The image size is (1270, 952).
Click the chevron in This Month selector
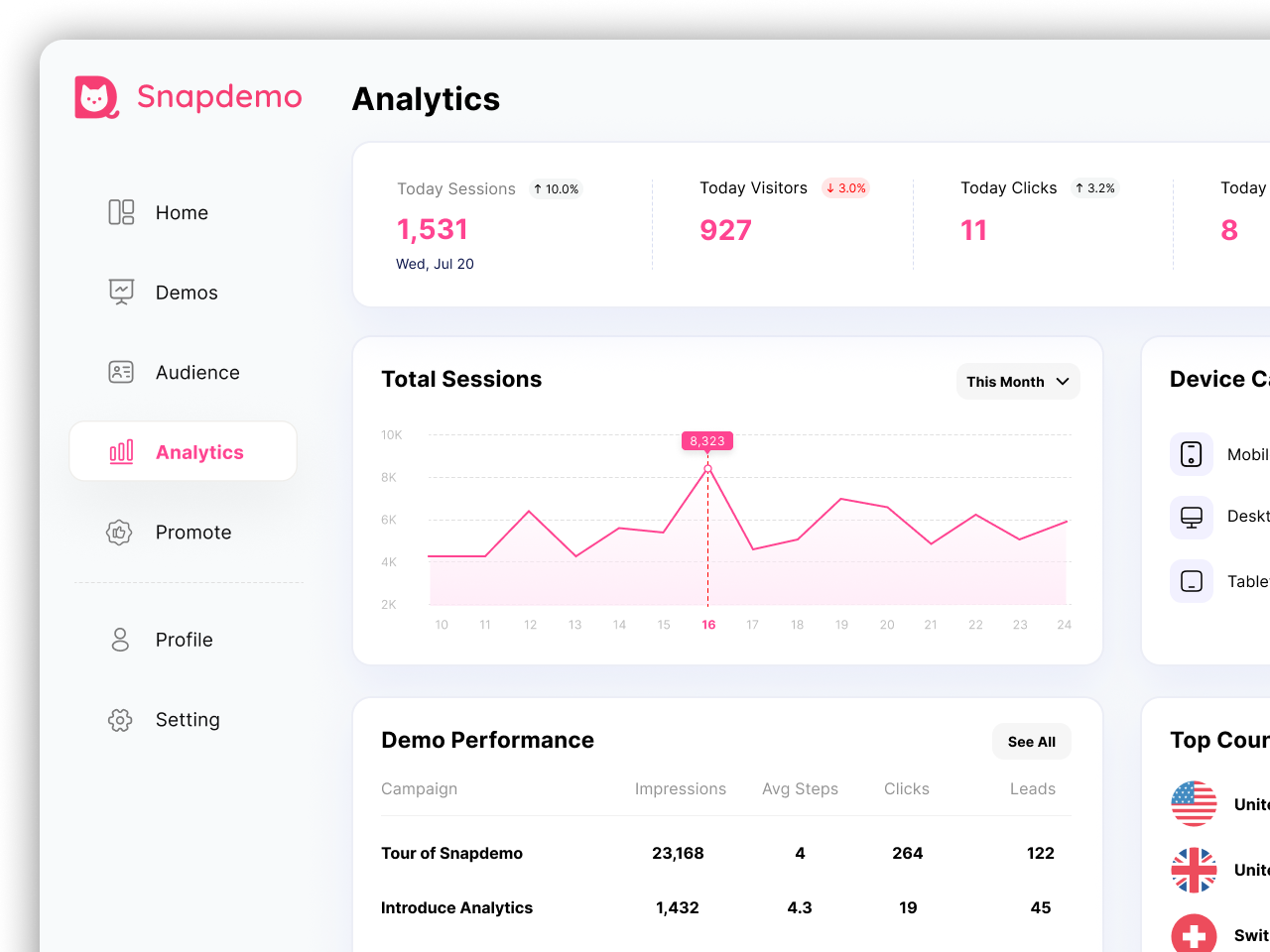[x=1063, y=382]
